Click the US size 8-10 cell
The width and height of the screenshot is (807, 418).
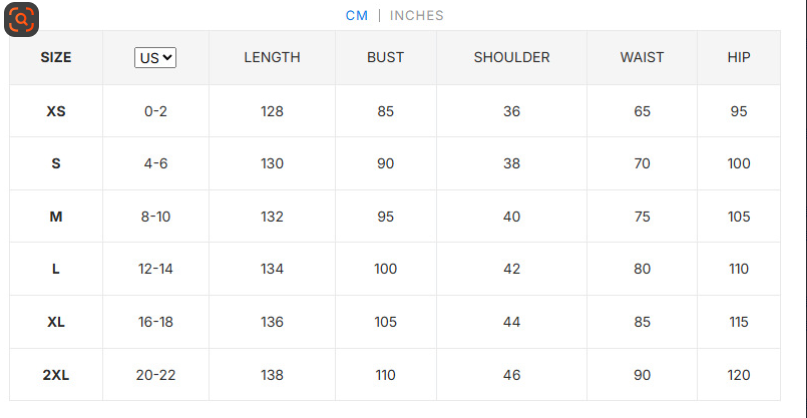[x=155, y=217]
